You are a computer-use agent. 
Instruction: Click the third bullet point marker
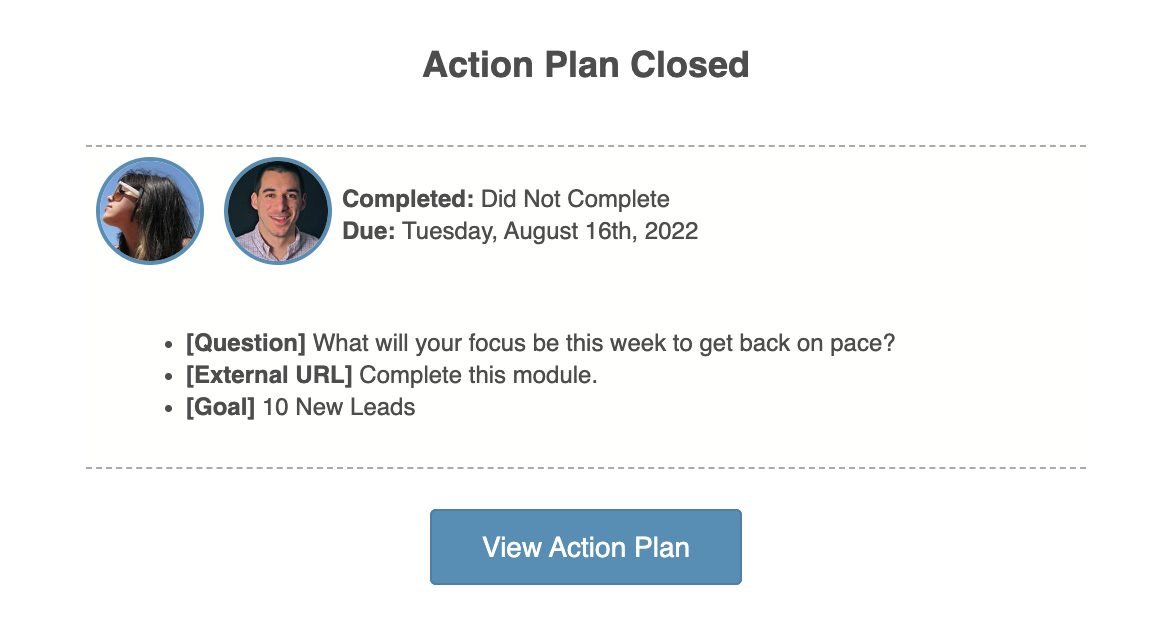point(168,407)
